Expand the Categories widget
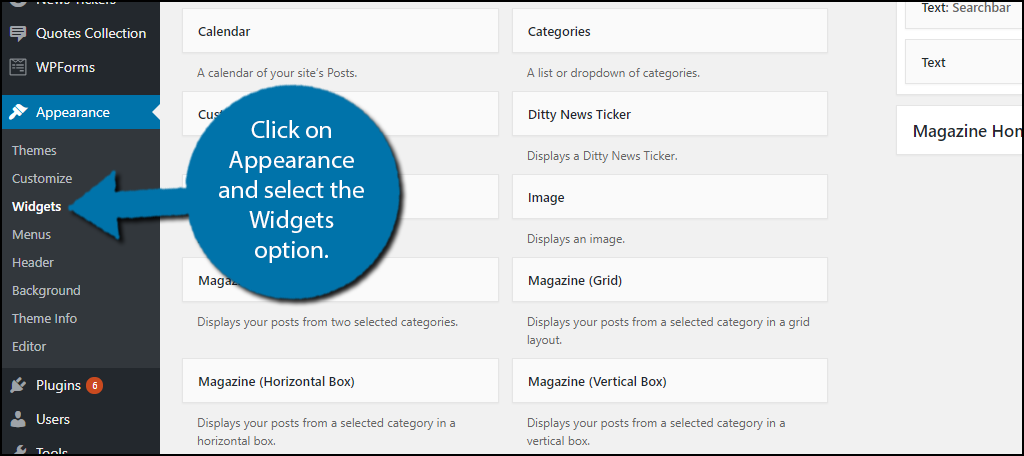1024x456 pixels. point(669,32)
